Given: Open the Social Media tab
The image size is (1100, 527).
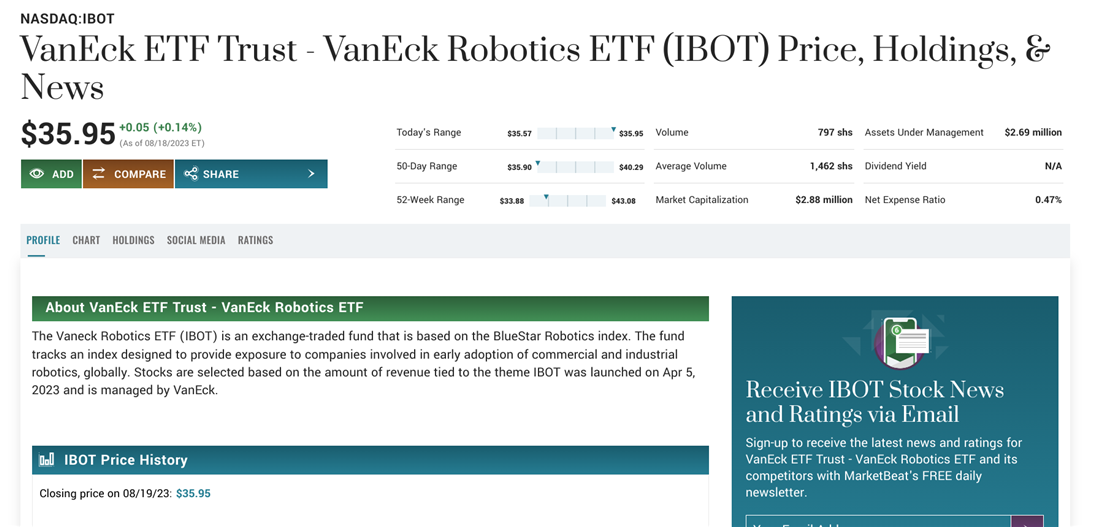Looking at the screenshot, I should pos(196,240).
